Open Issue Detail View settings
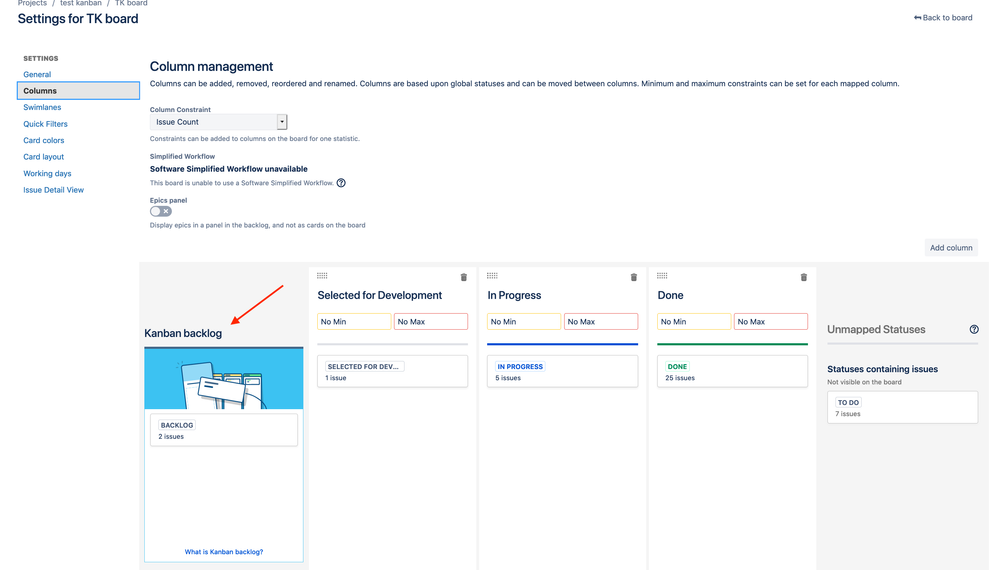The height and width of the screenshot is (570, 998). 53,190
